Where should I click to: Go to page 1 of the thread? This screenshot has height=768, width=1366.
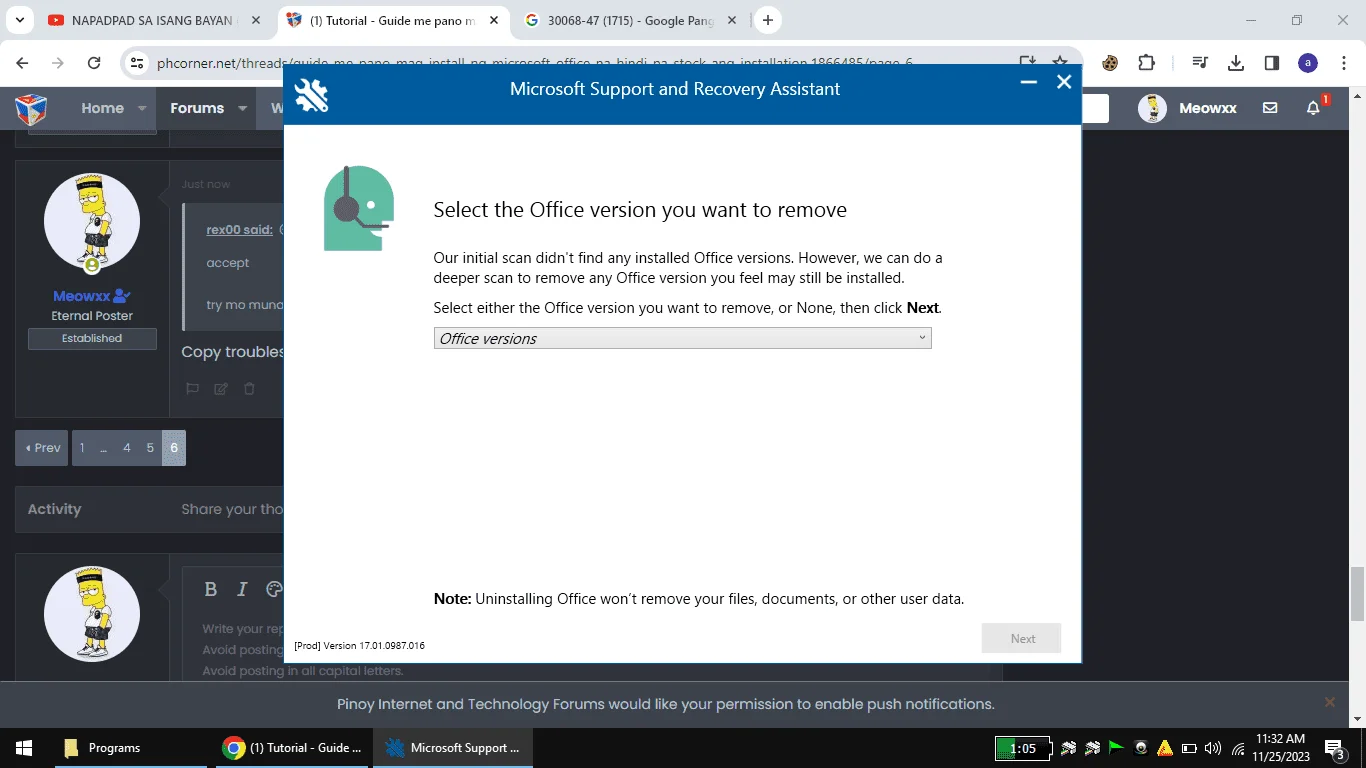click(82, 448)
